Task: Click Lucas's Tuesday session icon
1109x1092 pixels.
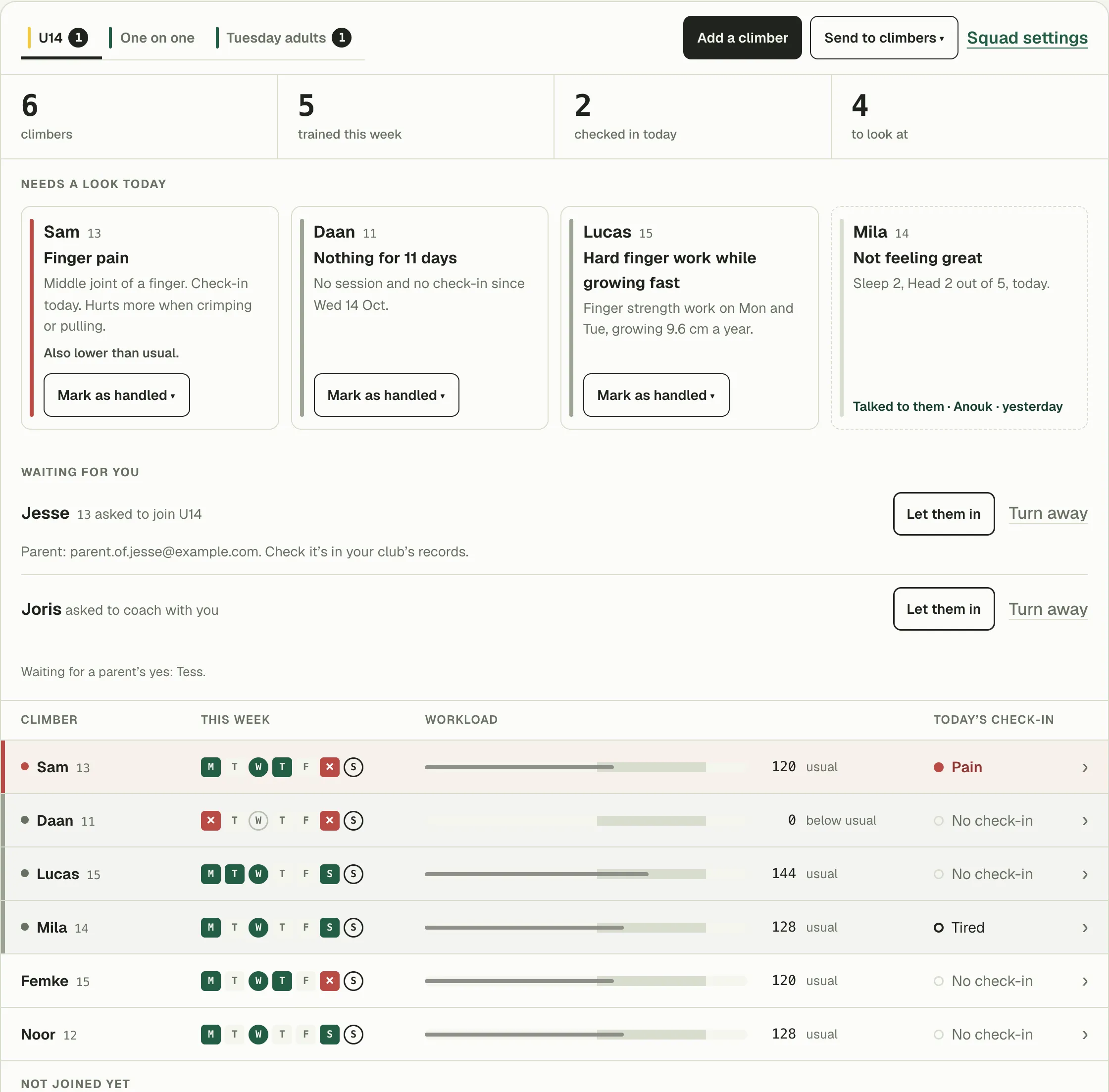Action: (x=235, y=874)
